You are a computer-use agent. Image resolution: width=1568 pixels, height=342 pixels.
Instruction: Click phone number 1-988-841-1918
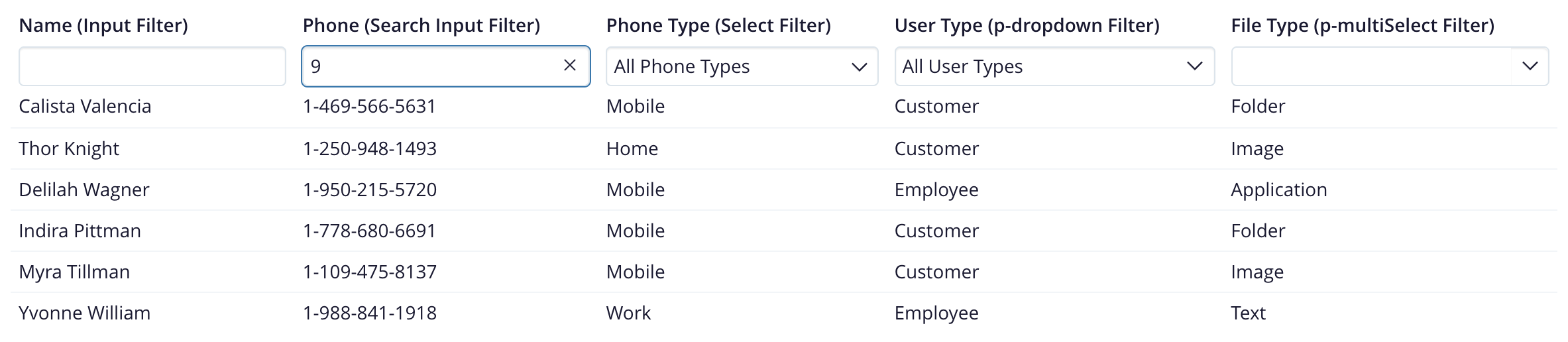(369, 313)
